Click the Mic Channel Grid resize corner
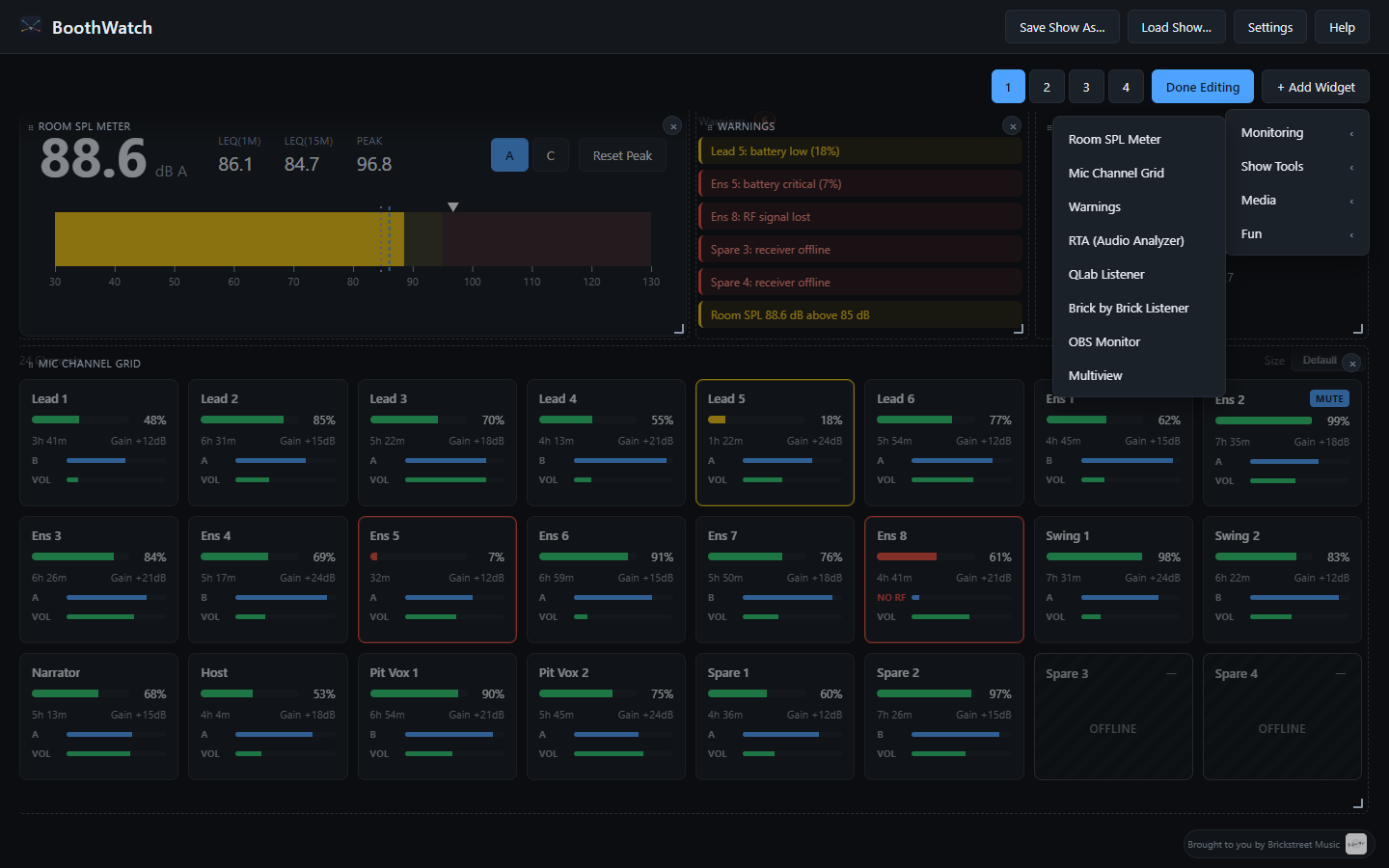 pos(1357,802)
